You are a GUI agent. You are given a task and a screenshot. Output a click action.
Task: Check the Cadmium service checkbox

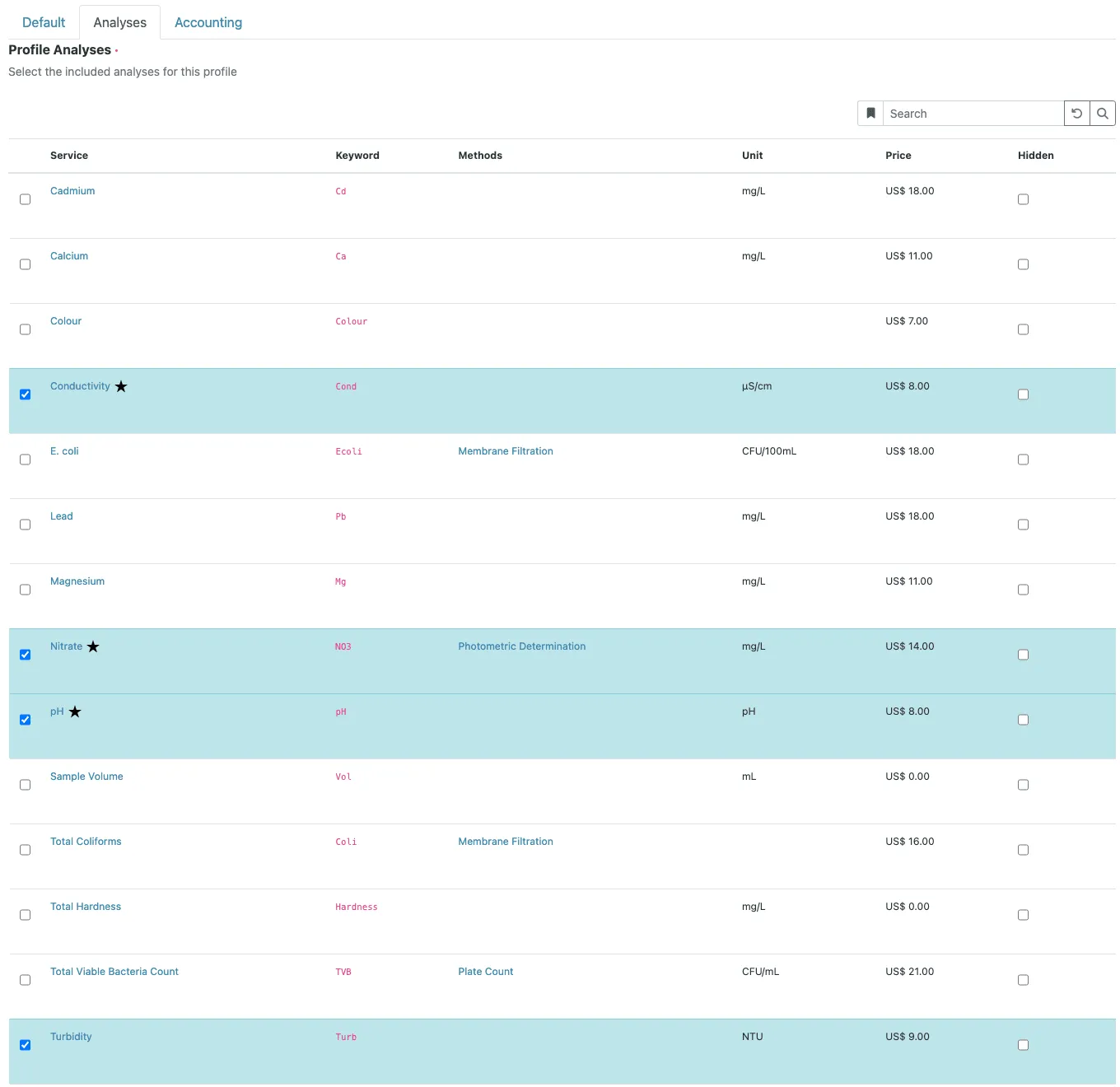coord(26,199)
